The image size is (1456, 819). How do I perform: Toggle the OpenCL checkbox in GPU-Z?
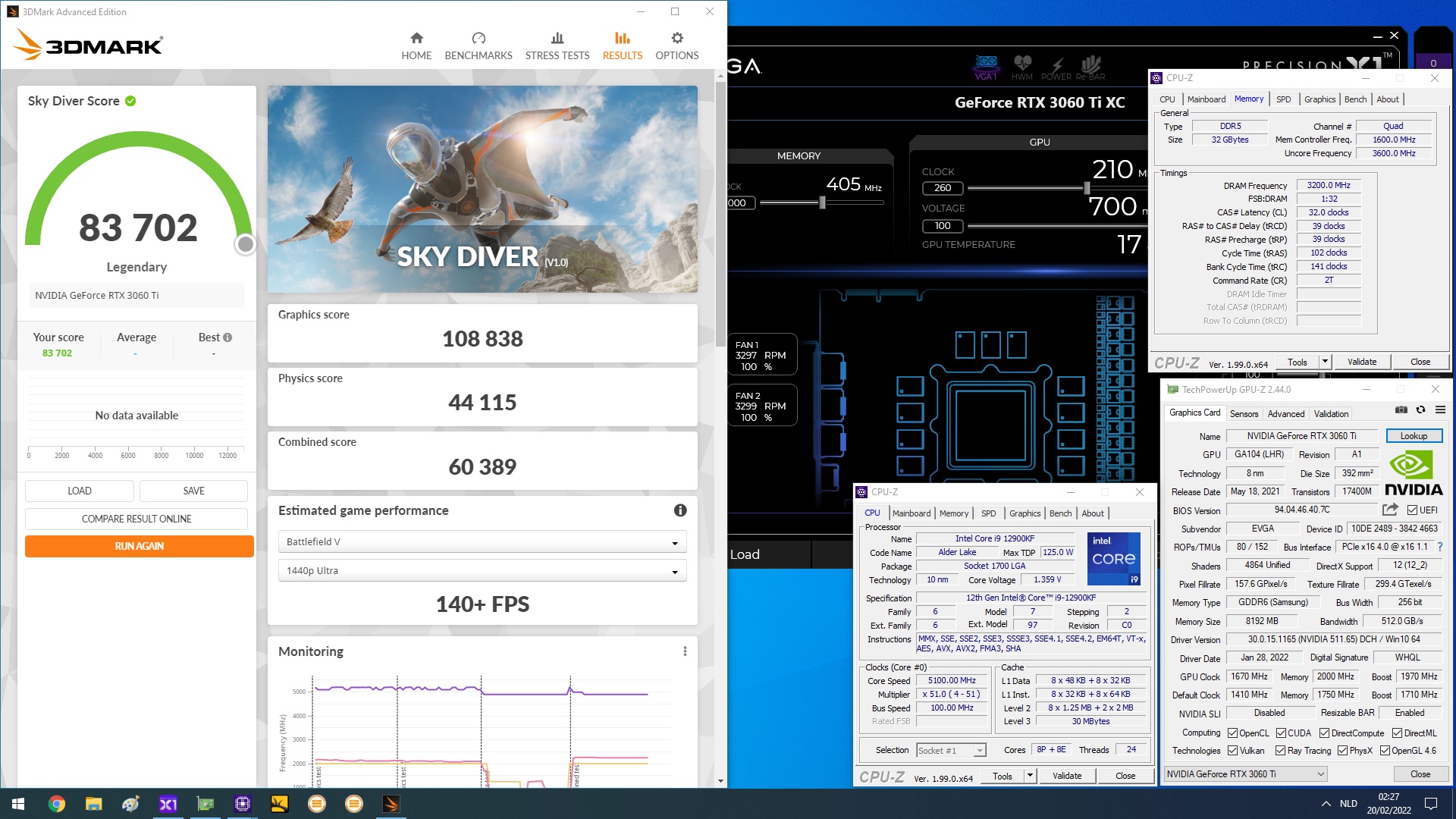[1232, 733]
